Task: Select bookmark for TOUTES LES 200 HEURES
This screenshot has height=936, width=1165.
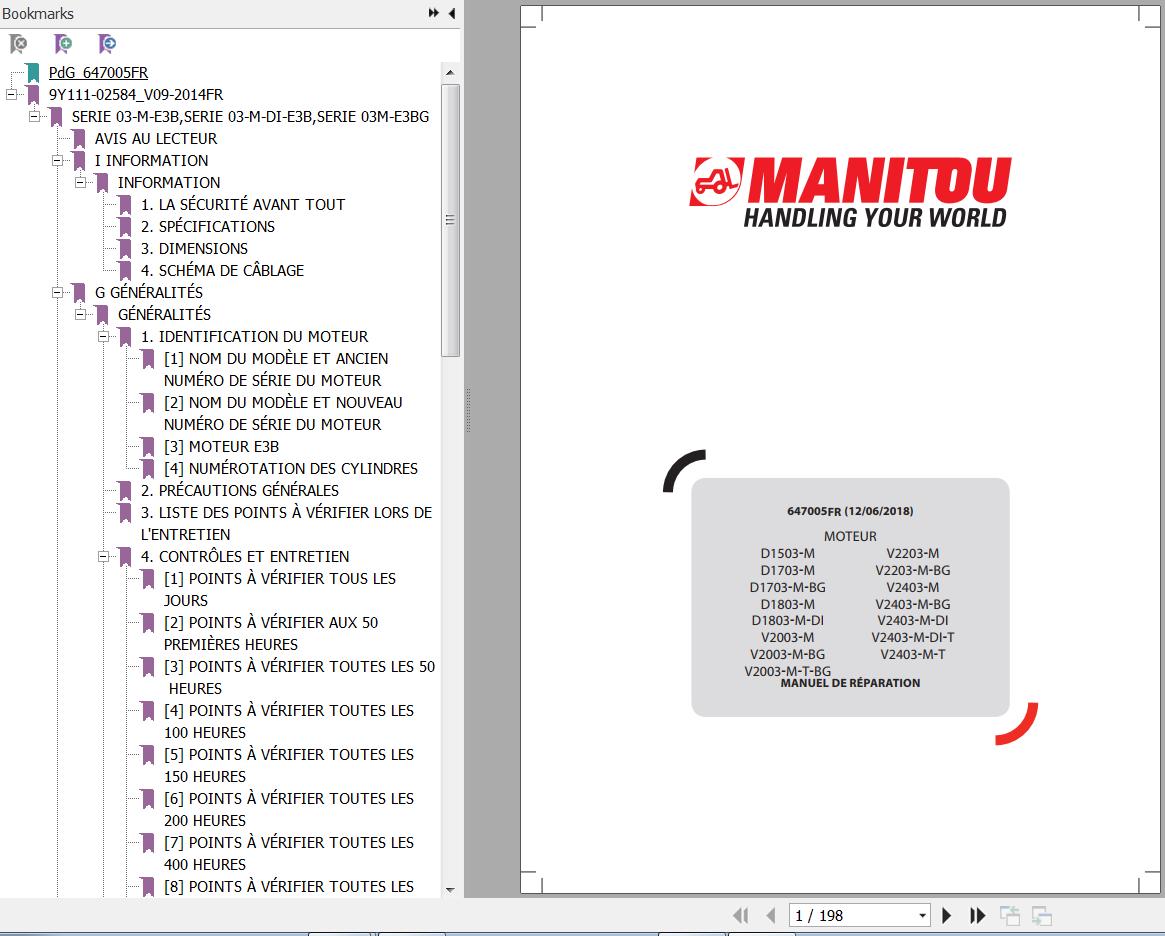Action: click(x=289, y=810)
